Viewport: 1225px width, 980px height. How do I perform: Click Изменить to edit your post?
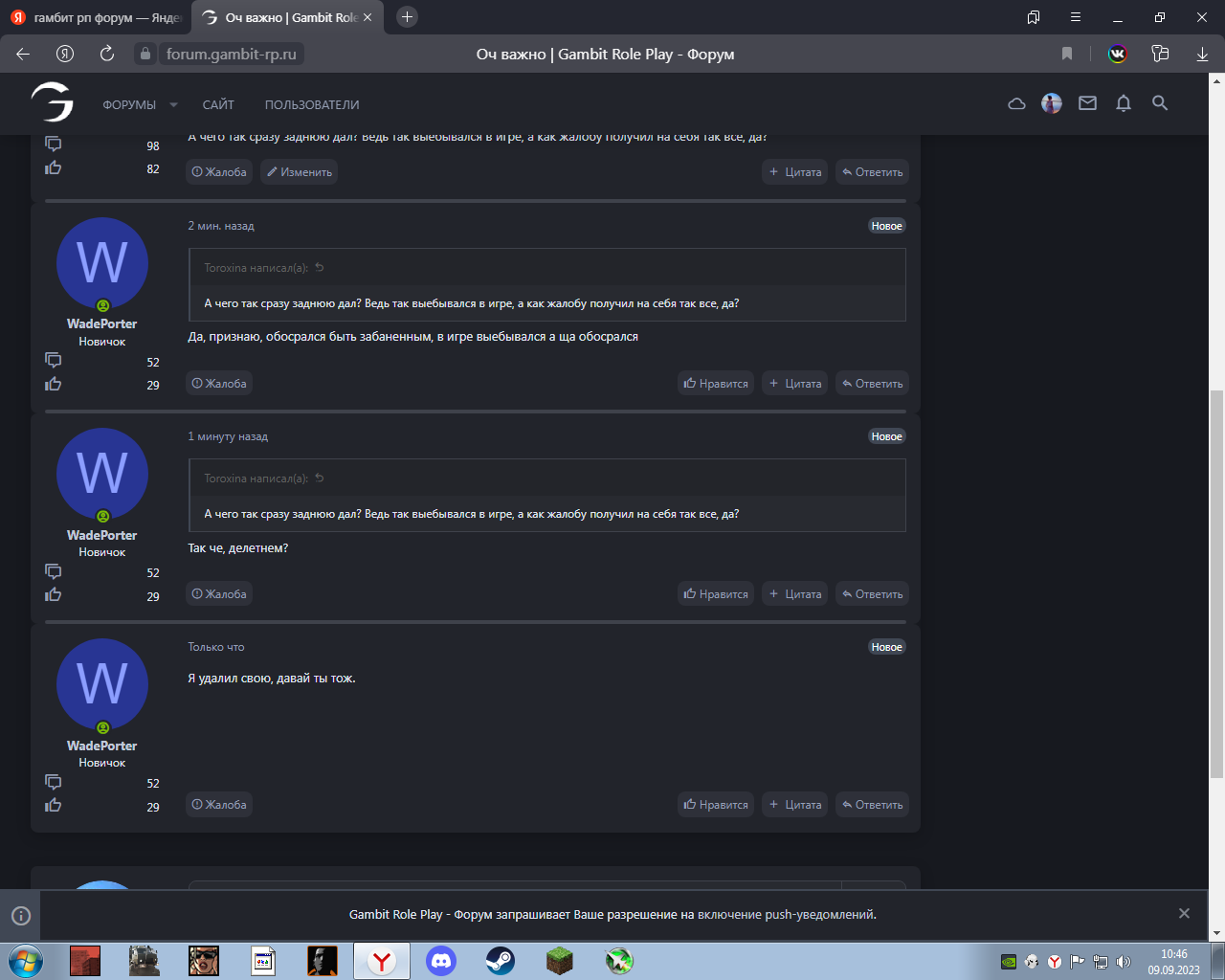click(x=299, y=172)
